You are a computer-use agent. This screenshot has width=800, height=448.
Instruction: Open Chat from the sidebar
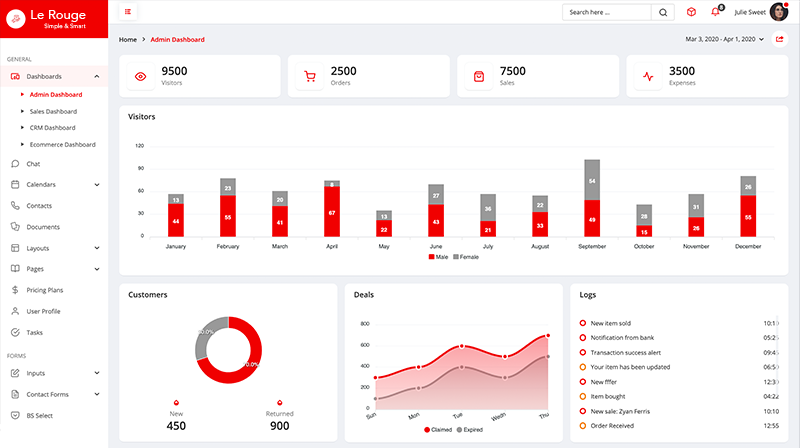[33, 163]
